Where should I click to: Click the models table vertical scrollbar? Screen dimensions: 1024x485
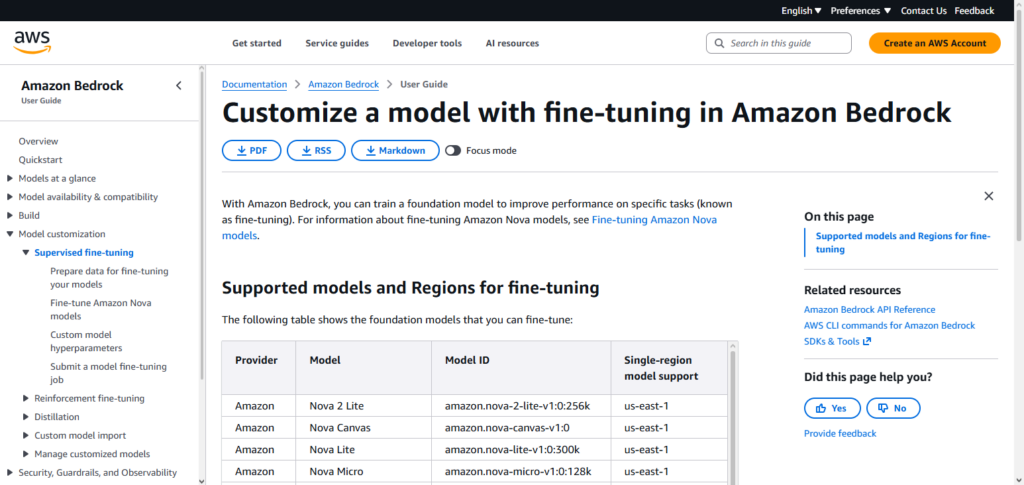pyautogui.click(x=733, y=418)
